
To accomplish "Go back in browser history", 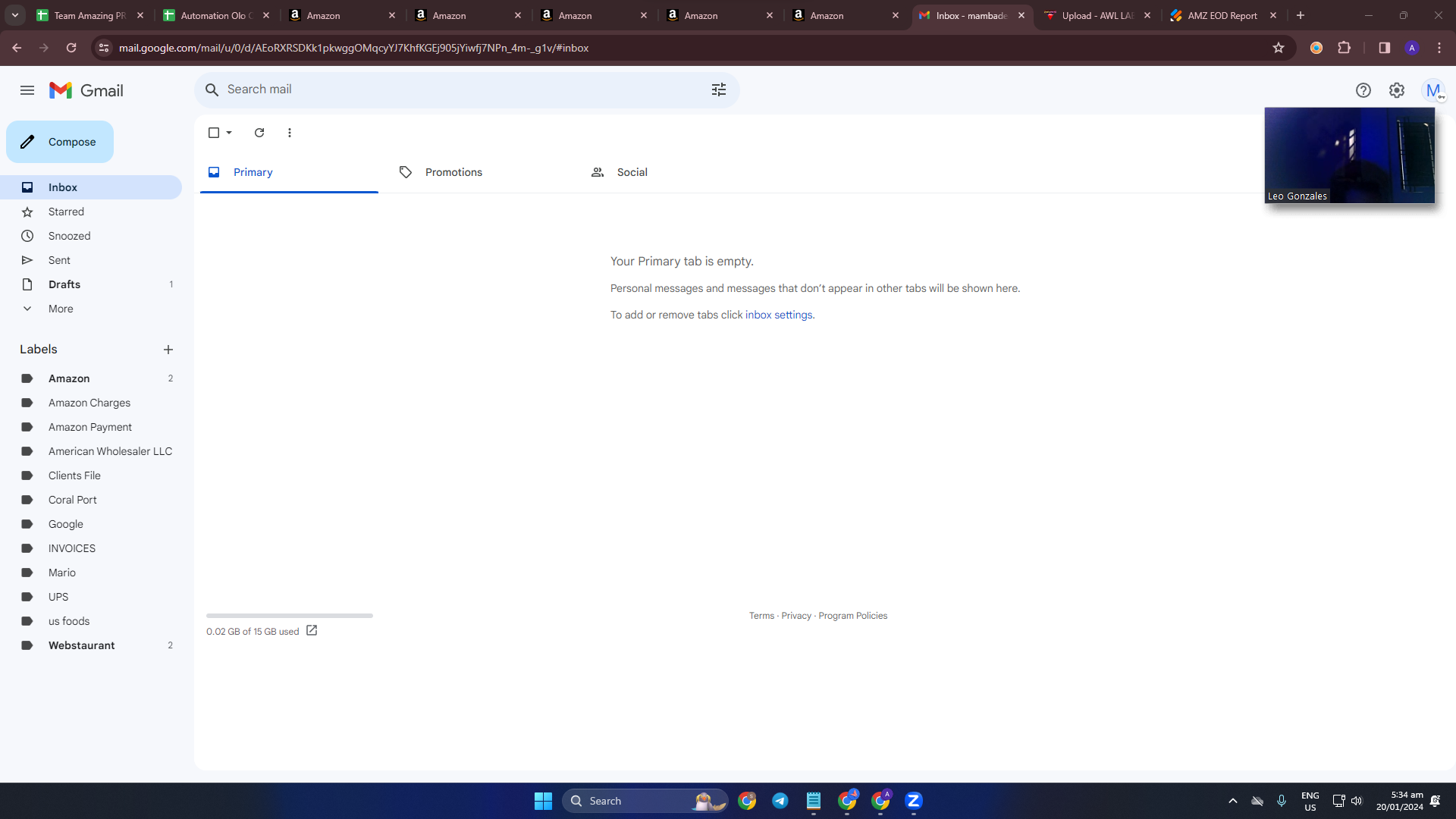I will [17, 48].
